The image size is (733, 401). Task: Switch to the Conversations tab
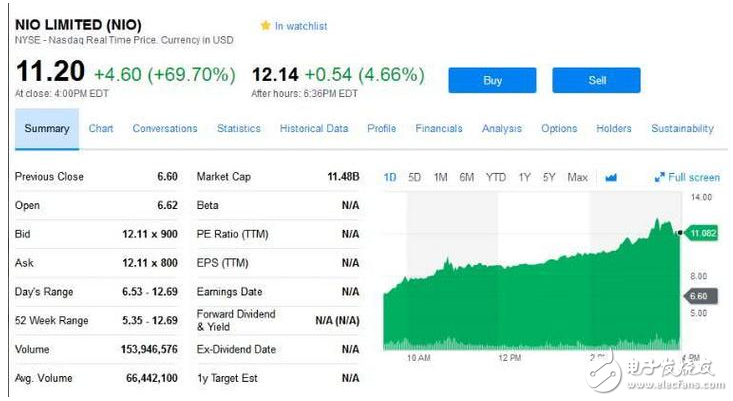point(165,129)
